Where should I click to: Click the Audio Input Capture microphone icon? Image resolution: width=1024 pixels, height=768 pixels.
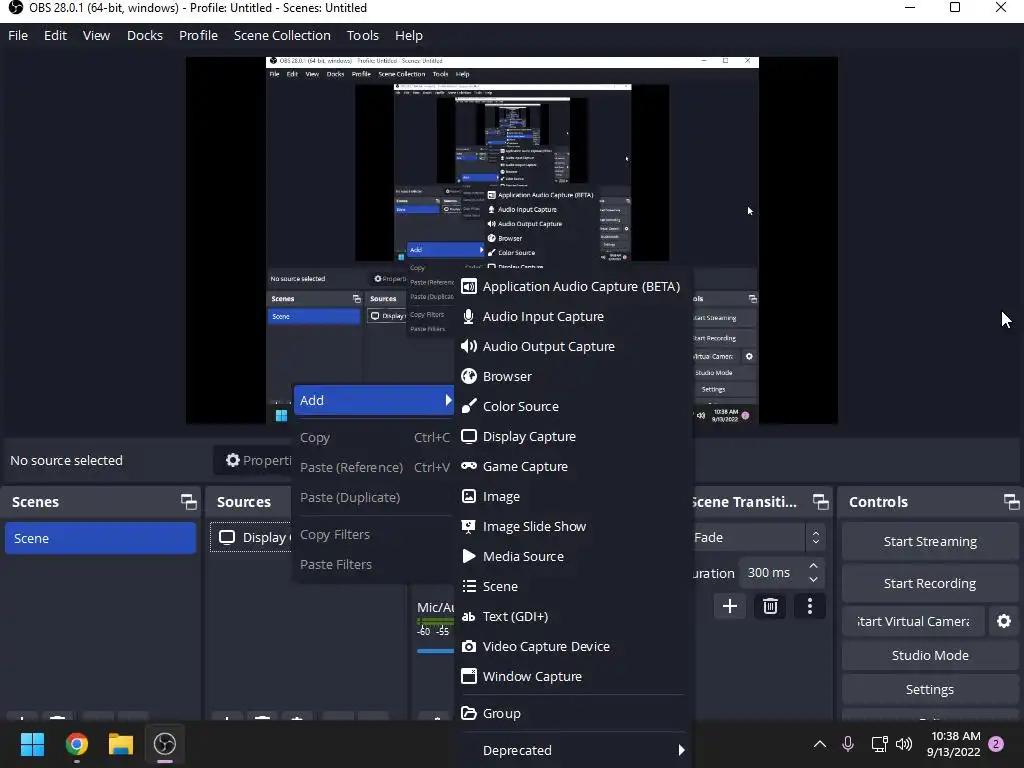tap(468, 317)
